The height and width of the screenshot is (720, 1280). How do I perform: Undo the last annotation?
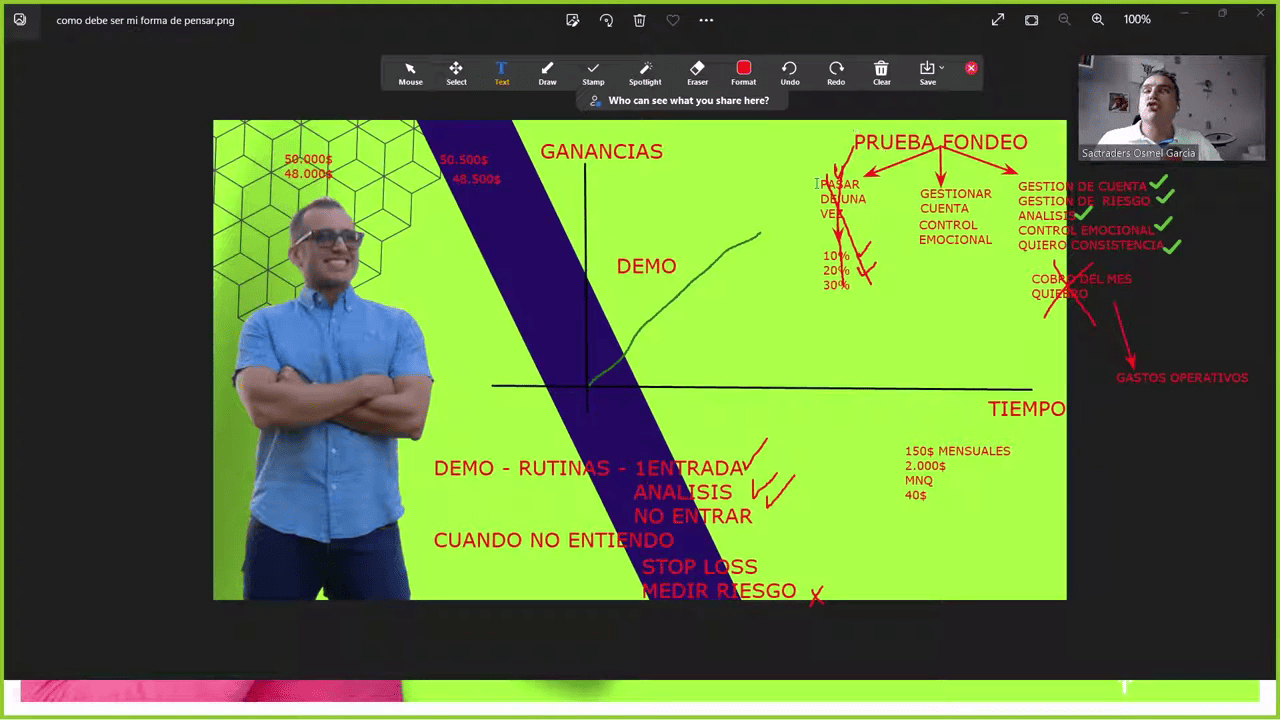(x=789, y=73)
